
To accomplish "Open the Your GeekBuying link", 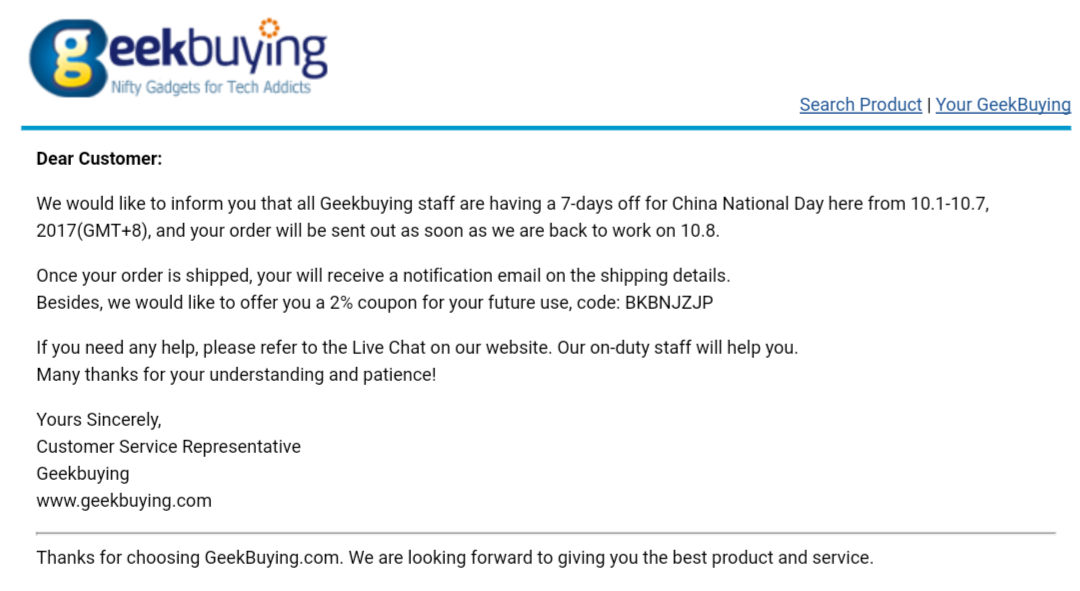I will (1003, 105).
